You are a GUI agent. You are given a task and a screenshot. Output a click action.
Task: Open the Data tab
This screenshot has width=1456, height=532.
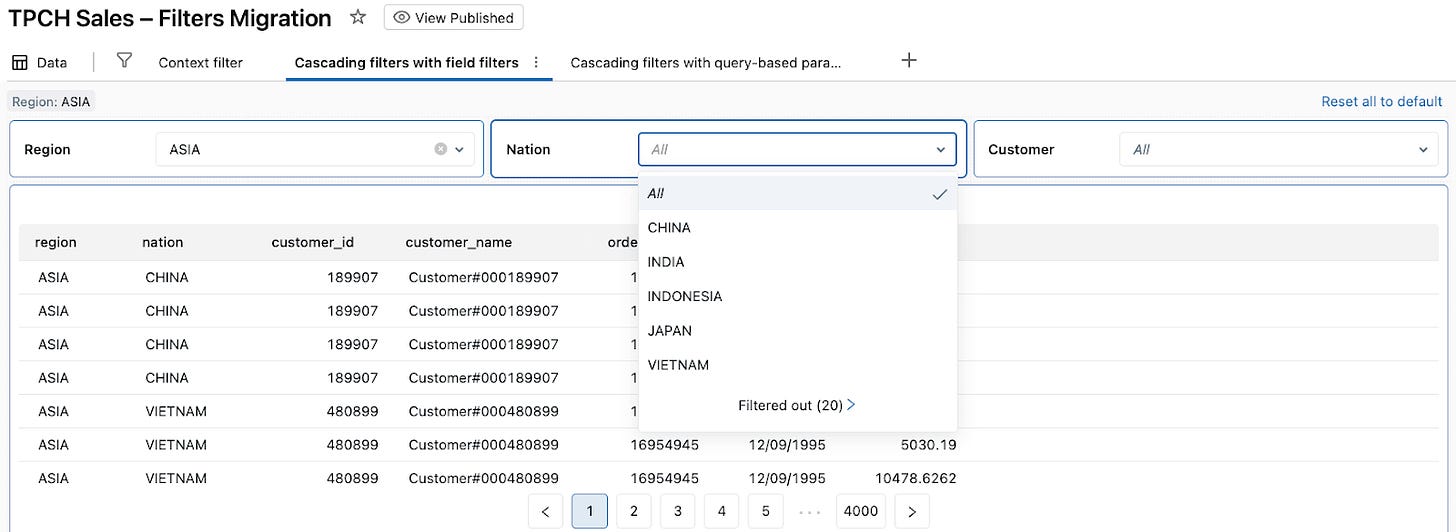click(40, 62)
